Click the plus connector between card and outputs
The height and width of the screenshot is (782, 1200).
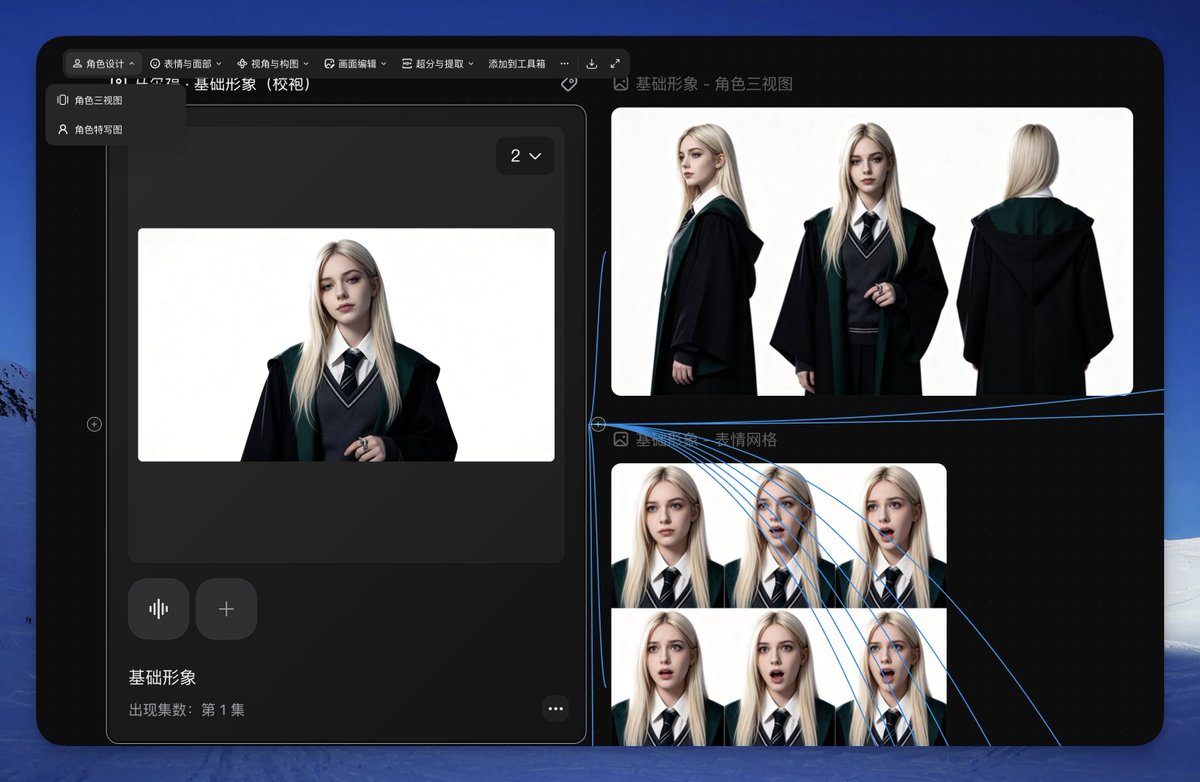pos(598,425)
